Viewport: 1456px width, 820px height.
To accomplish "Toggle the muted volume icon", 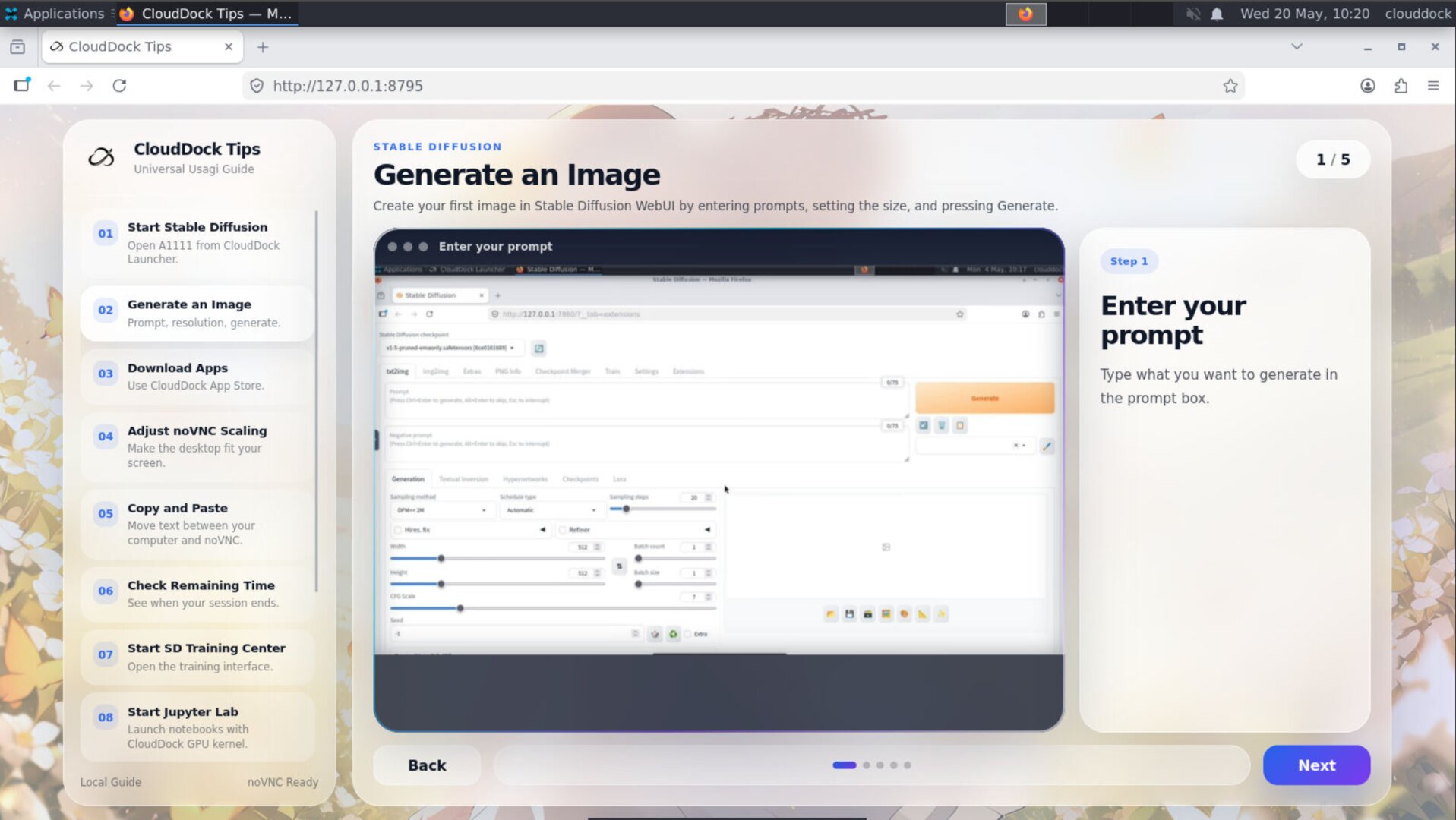I will (1192, 14).
